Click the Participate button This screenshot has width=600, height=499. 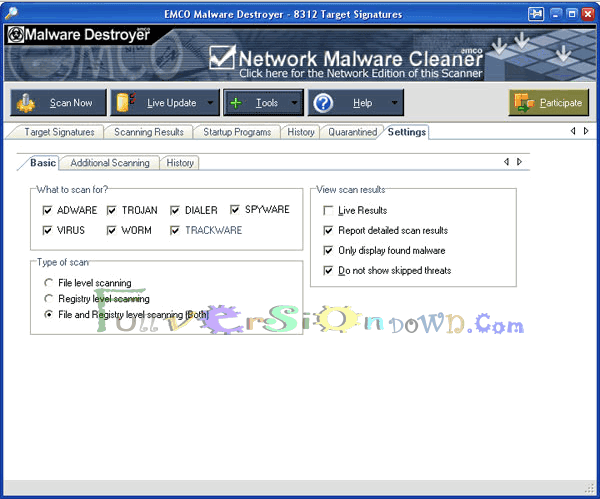pos(548,103)
